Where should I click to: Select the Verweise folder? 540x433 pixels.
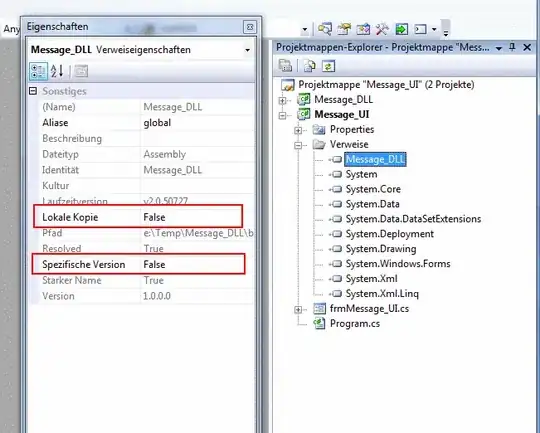pyautogui.click(x=349, y=144)
